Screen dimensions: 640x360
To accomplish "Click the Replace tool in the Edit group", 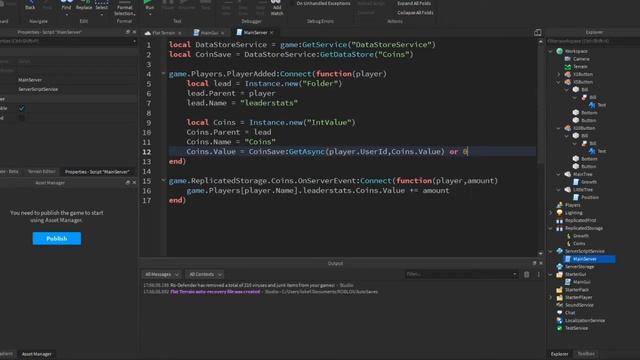I will (x=84, y=6).
